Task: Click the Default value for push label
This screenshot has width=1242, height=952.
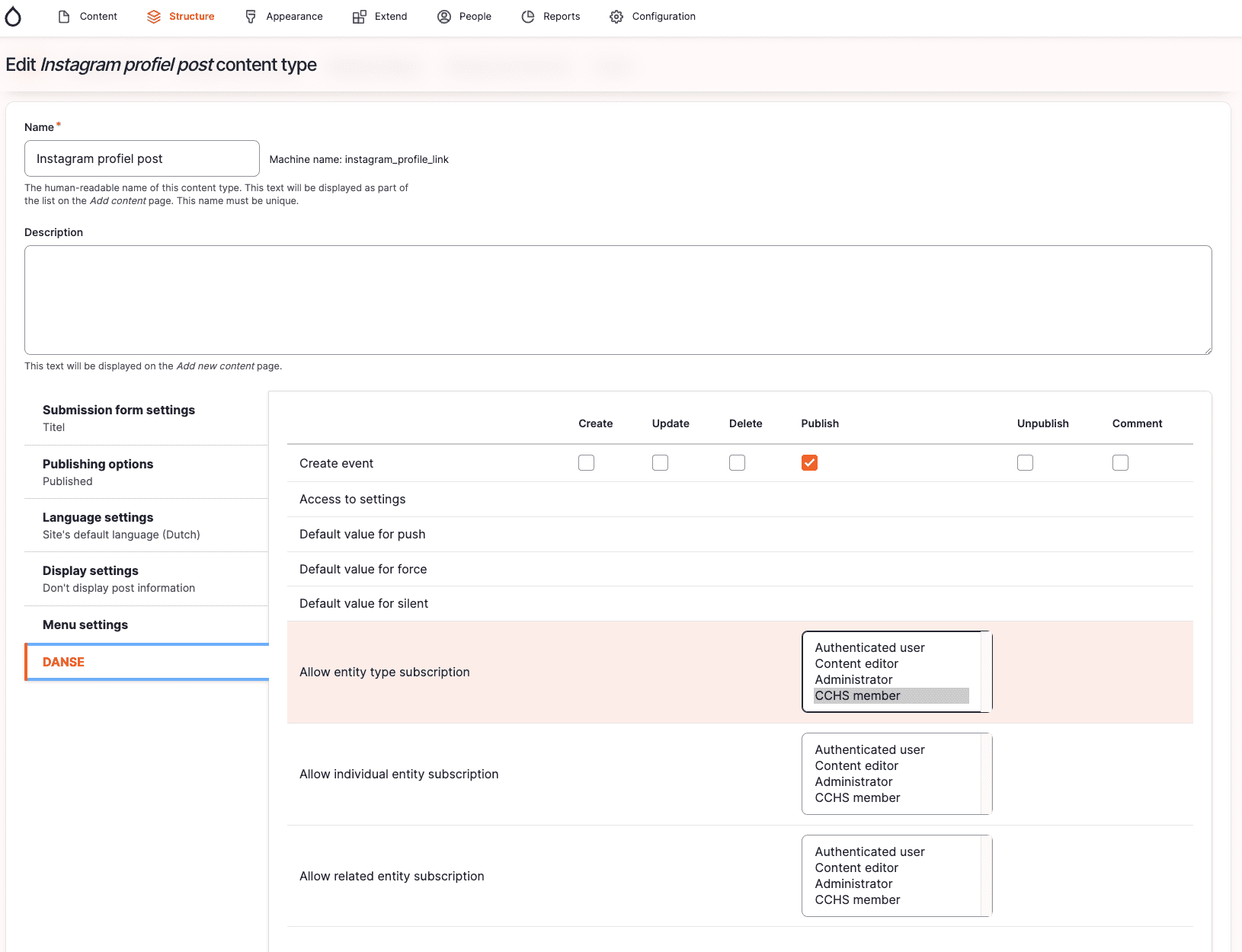Action: coord(363,534)
